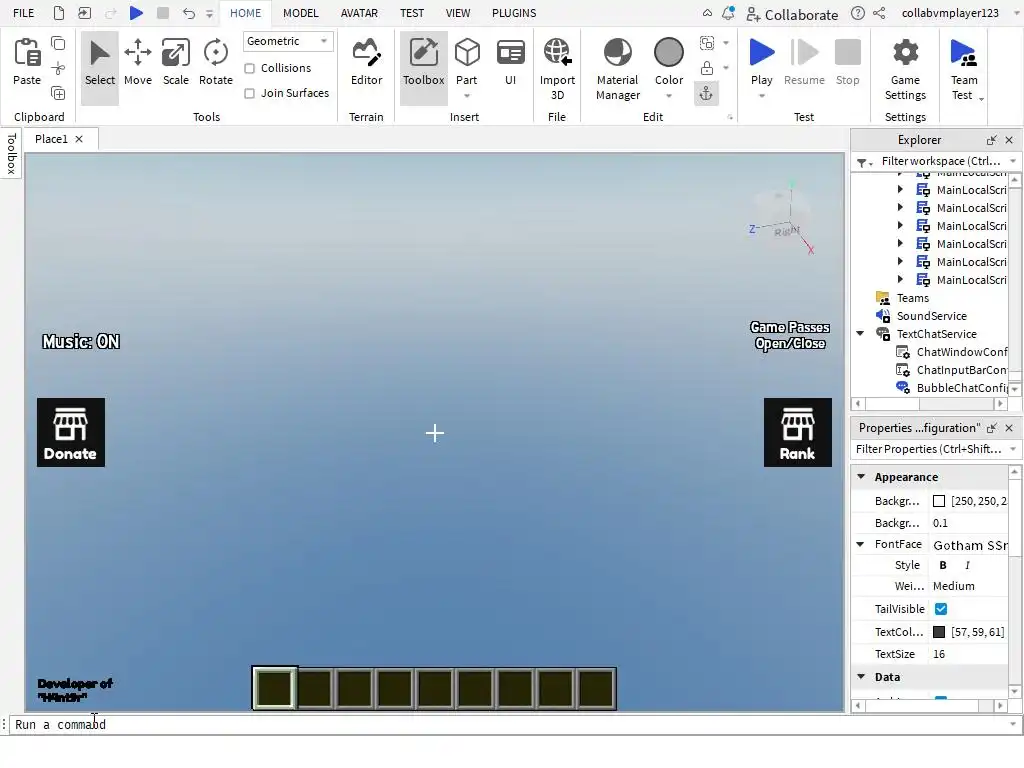Click the TextColor dark swatch
Viewport: 1024px width, 768px height.
(x=939, y=632)
